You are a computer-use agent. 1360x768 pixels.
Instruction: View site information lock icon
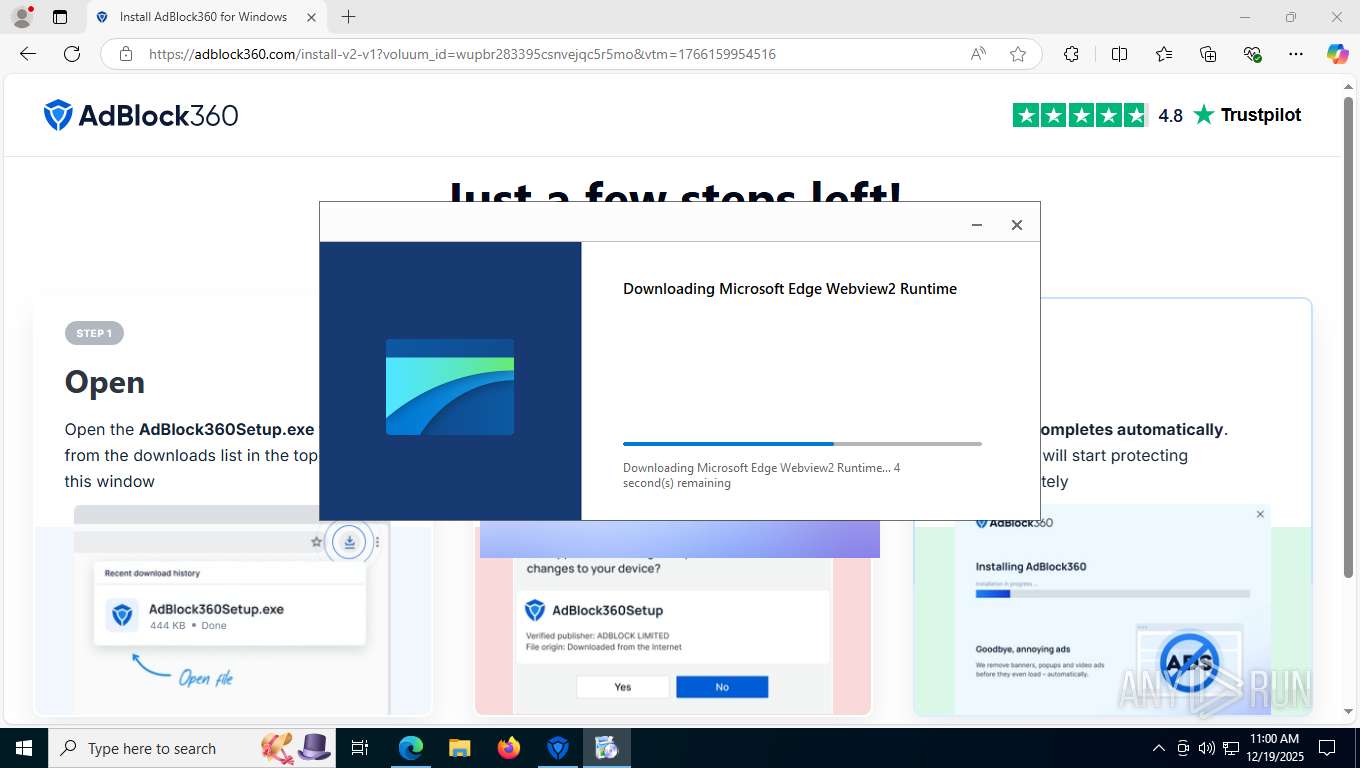pos(125,54)
